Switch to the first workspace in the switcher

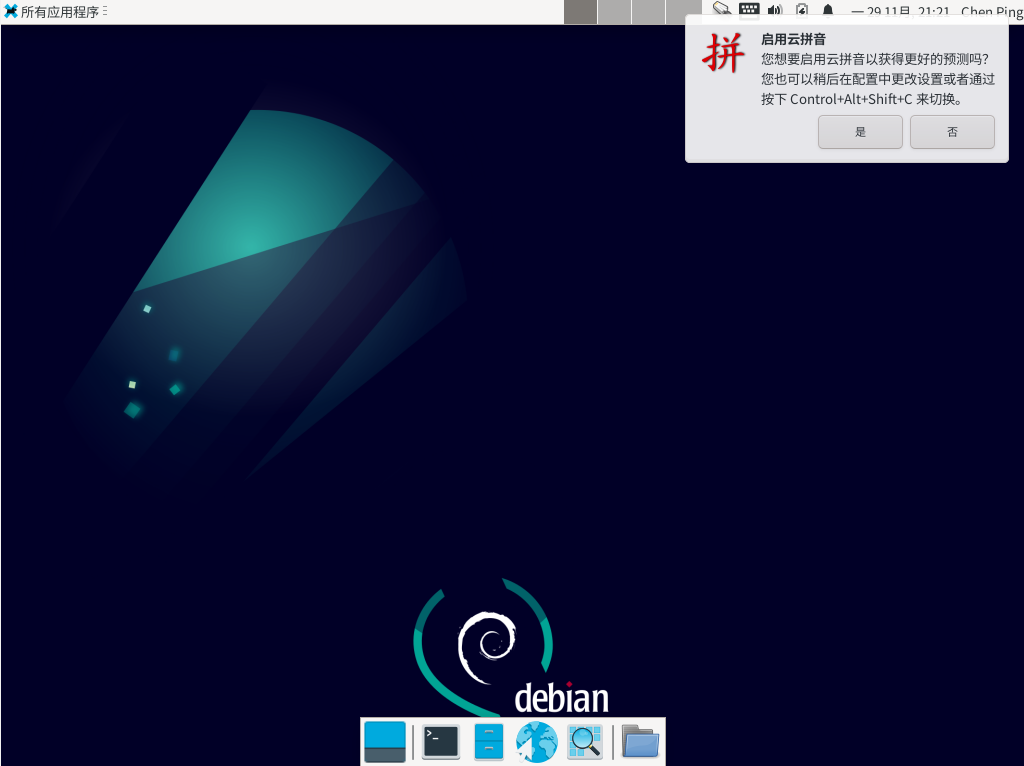point(580,12)
